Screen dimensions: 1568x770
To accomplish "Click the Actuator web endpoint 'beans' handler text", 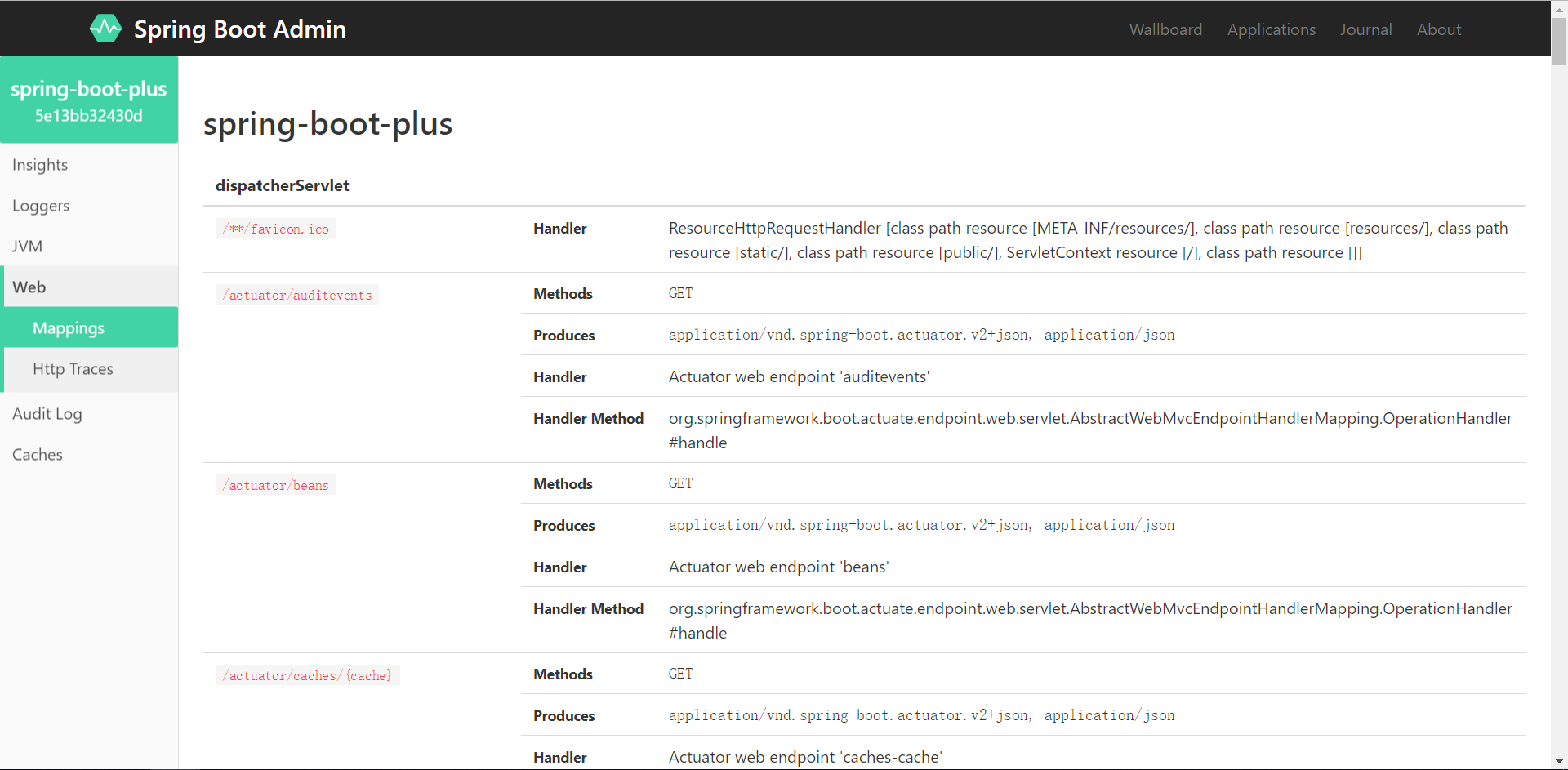I will pyautogui.click(x=778, y=567).
